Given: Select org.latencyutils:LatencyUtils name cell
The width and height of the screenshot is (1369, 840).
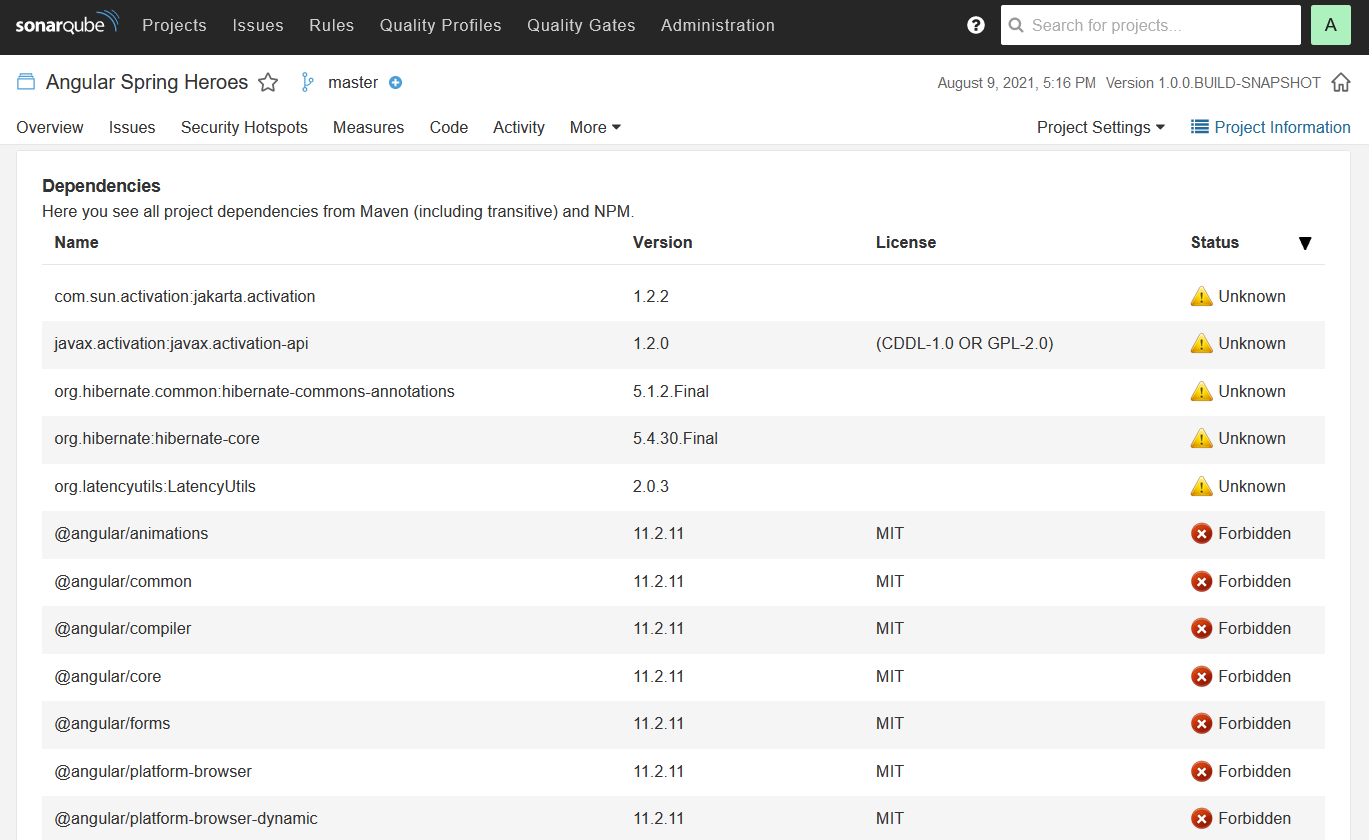Looking at the screenshot, I should point(155,486).
